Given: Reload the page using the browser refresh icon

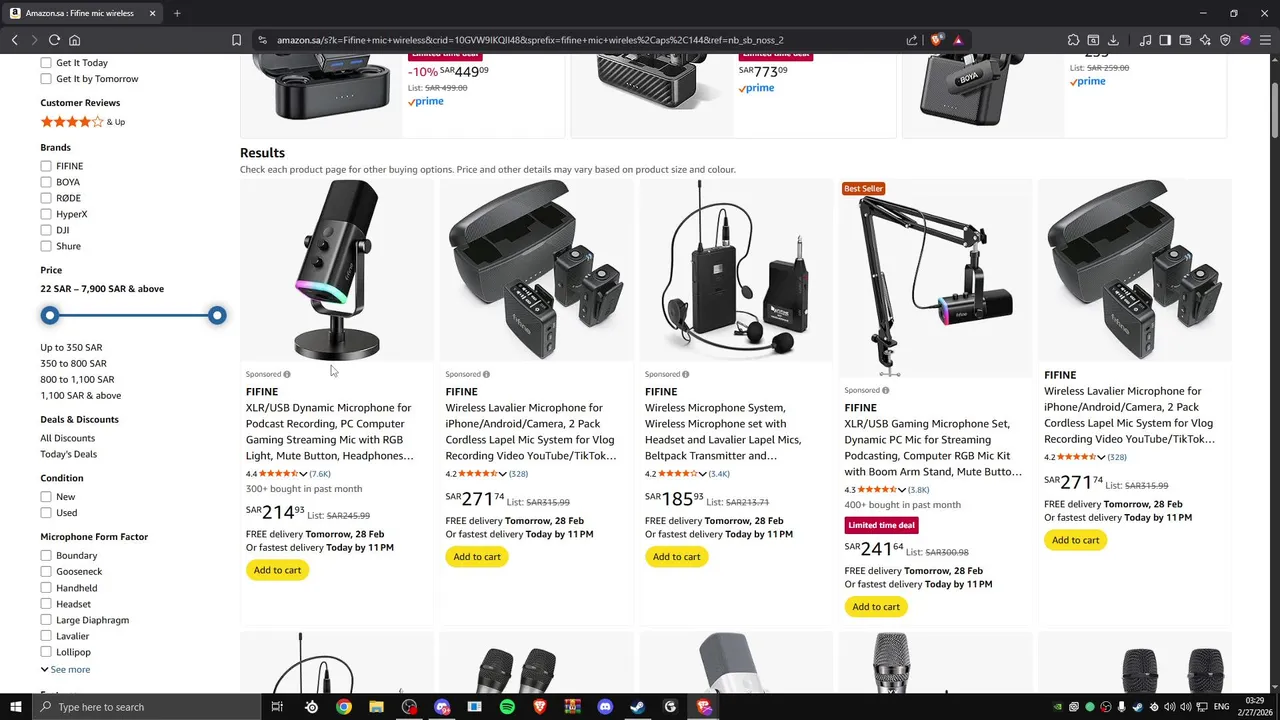Looking at the screenshot, I should [x=54, y=40].
